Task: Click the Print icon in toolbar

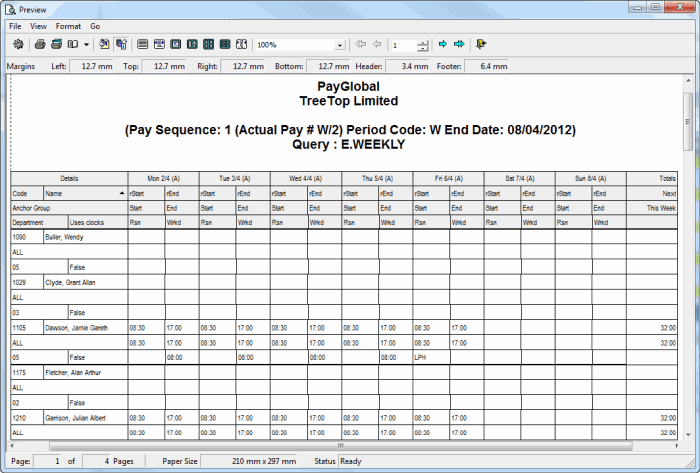Action: 40,45
